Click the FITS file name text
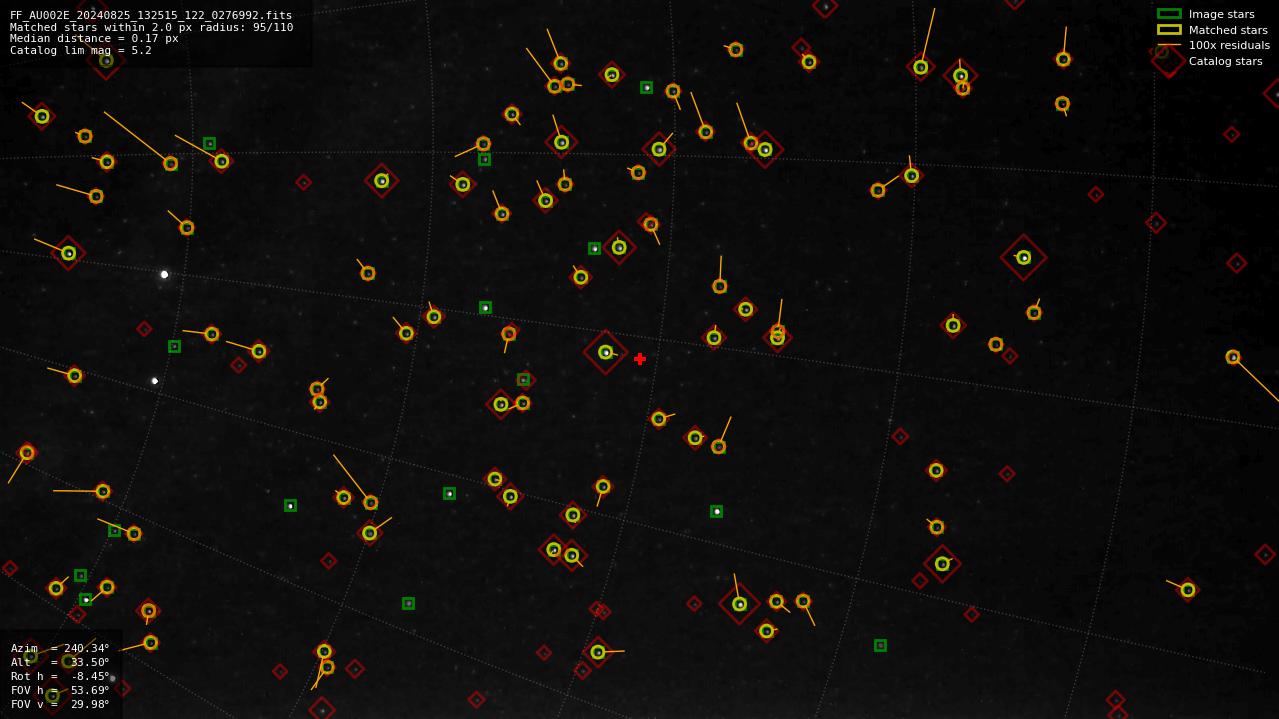 click(151, 15)
